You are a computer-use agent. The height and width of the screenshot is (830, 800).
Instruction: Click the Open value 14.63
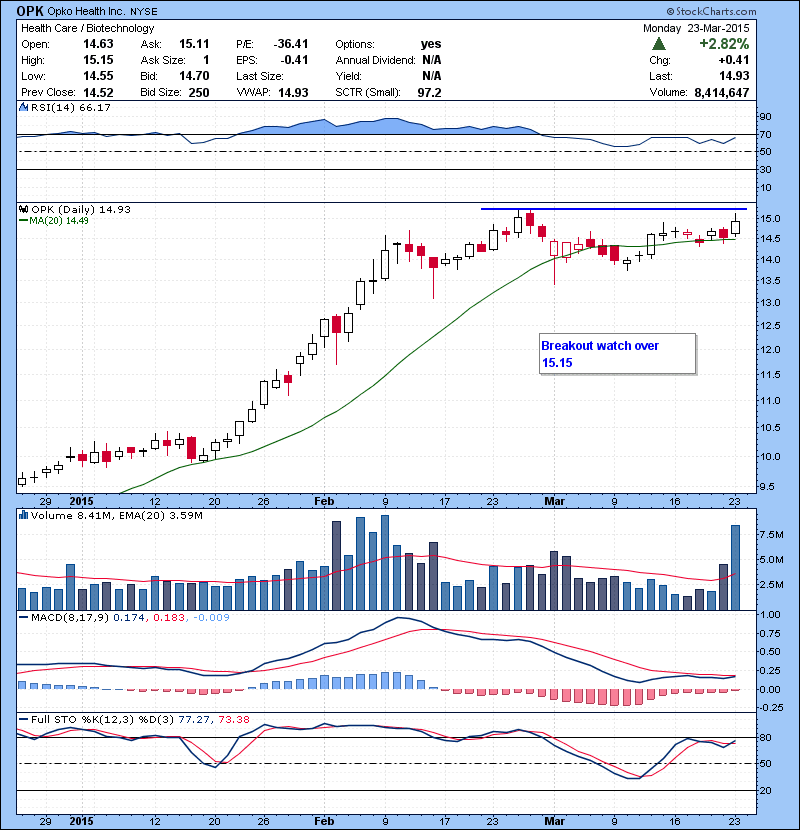point(98,44)
